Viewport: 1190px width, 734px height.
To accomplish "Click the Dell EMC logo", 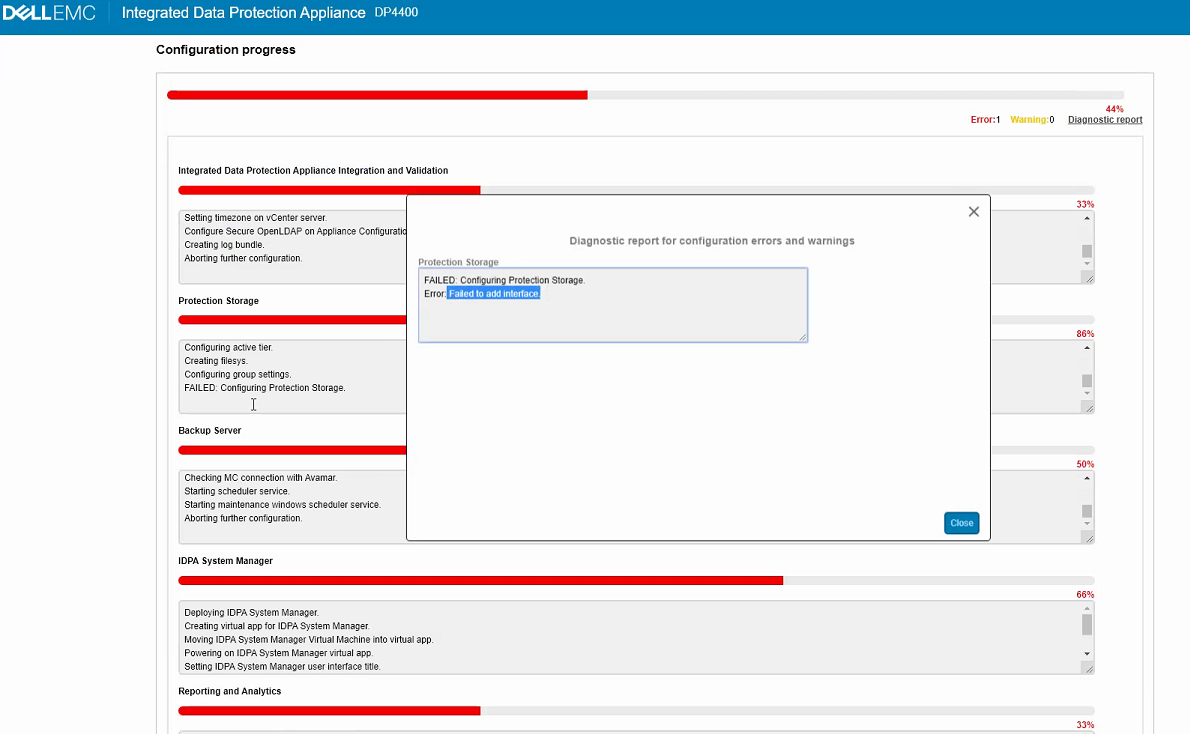I will point(49,14).
